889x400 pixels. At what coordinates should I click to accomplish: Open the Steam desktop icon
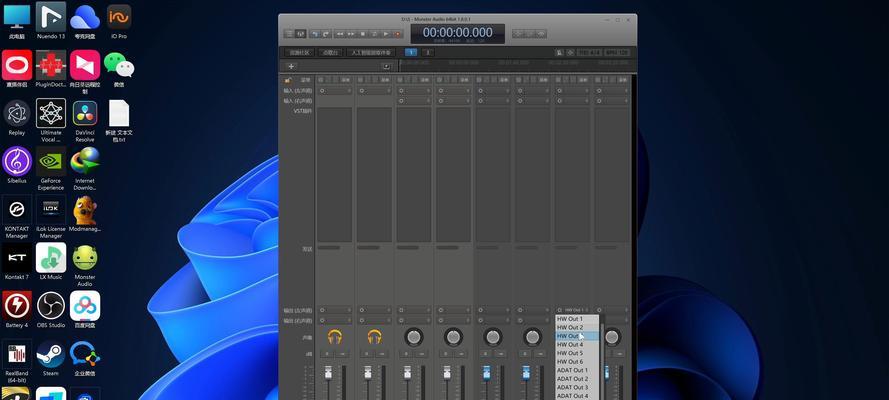(51, 358)
